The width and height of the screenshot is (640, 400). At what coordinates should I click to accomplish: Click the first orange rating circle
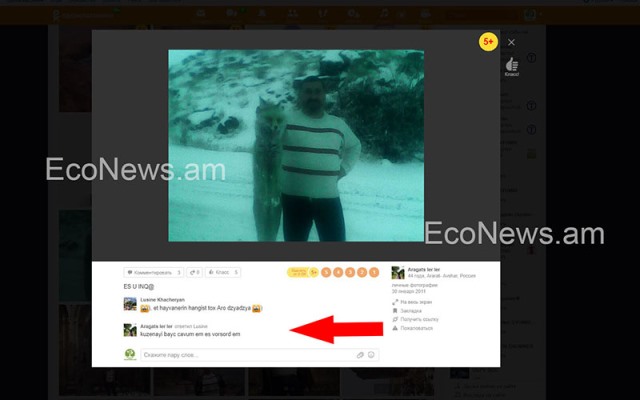coord(326,272)
